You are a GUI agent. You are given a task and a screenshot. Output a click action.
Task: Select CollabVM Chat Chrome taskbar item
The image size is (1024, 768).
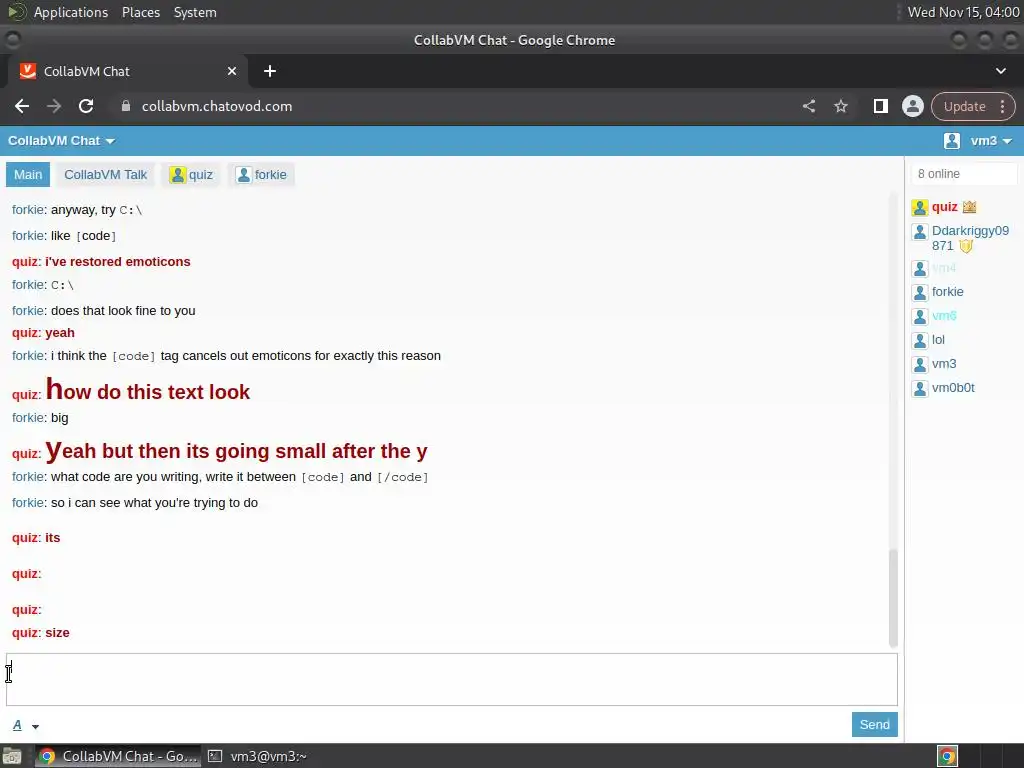click(118, 756)
